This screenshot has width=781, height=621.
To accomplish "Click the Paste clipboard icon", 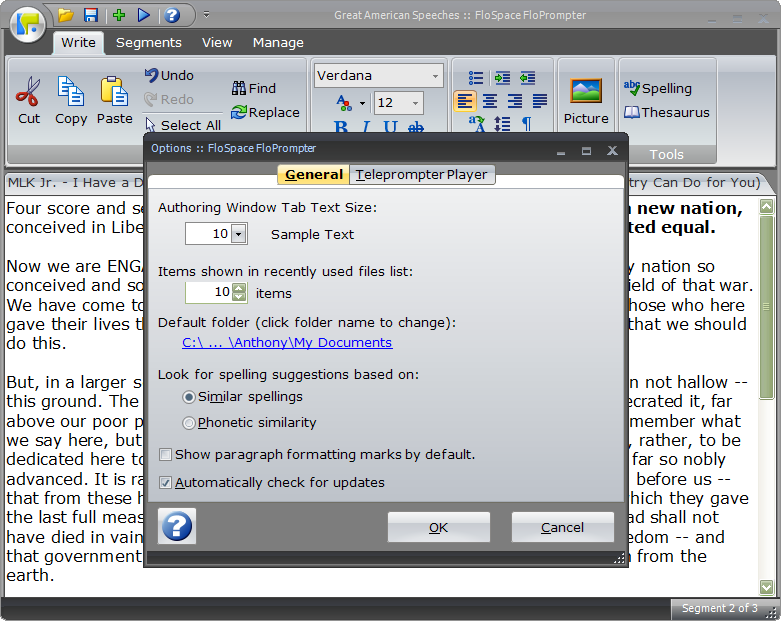I will [x=115, y=92].
